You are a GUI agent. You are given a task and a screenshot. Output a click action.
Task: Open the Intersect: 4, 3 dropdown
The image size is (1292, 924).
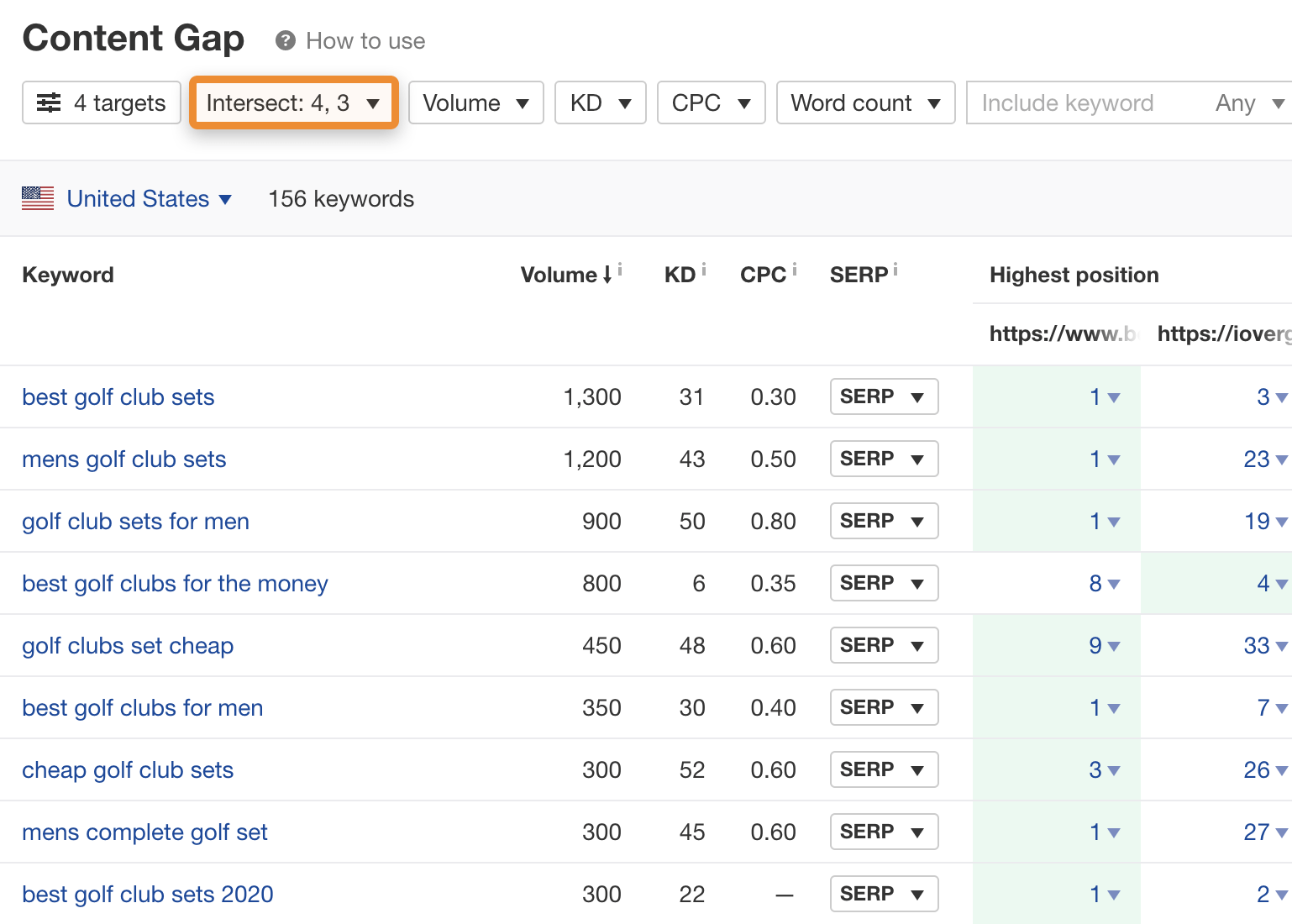point(293,102)
